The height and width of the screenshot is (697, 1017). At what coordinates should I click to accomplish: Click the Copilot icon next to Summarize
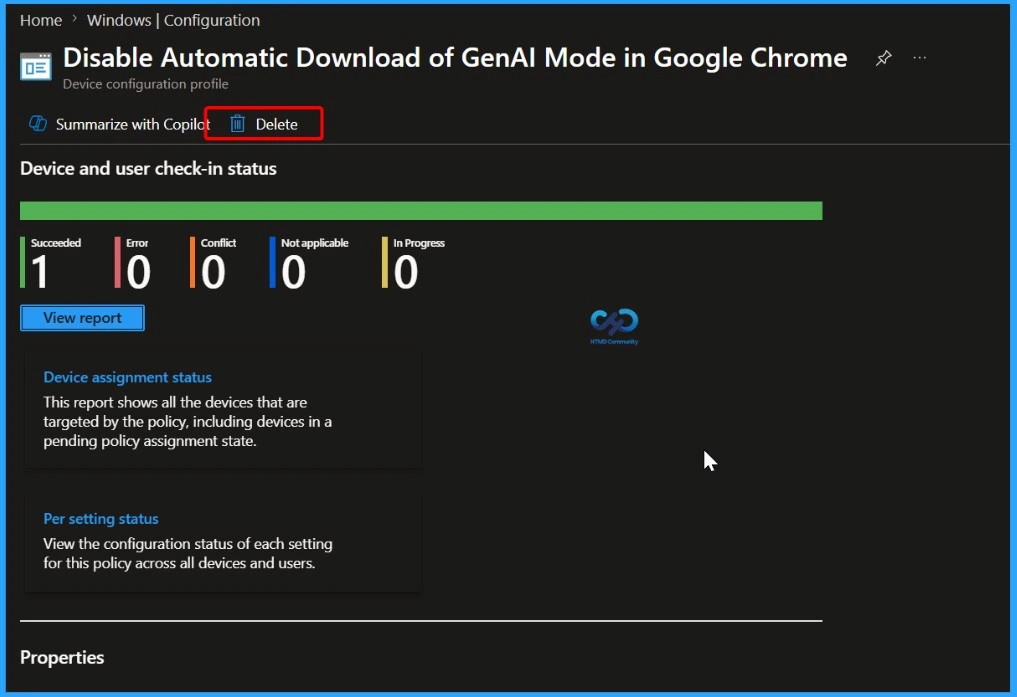(38, 123)
